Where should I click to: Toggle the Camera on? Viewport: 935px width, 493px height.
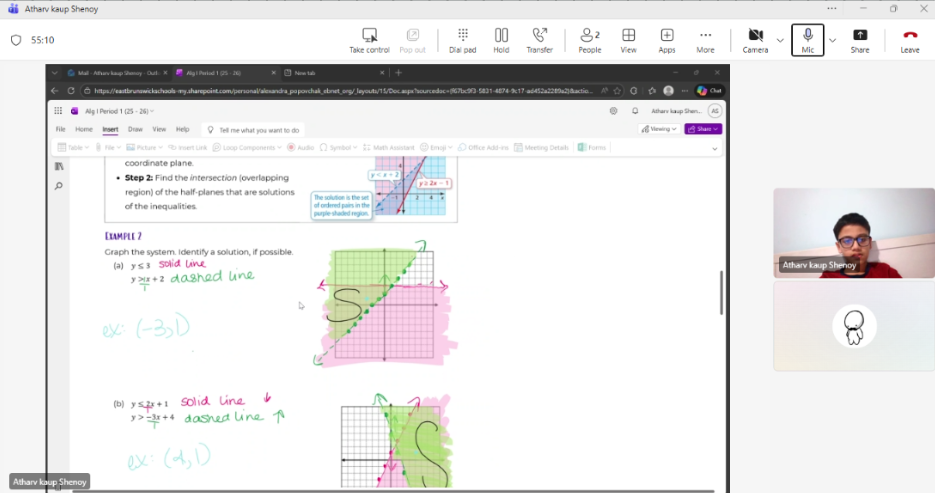pos(755,41)
